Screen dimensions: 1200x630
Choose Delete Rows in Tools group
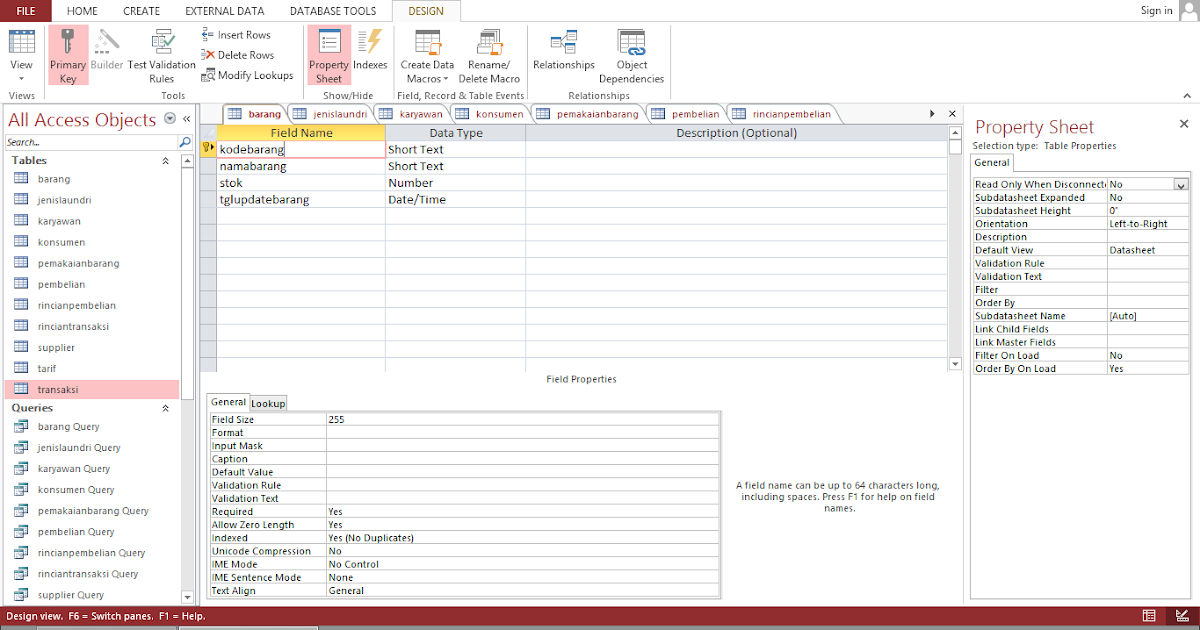pyautogui.click(x=238, y=55)
